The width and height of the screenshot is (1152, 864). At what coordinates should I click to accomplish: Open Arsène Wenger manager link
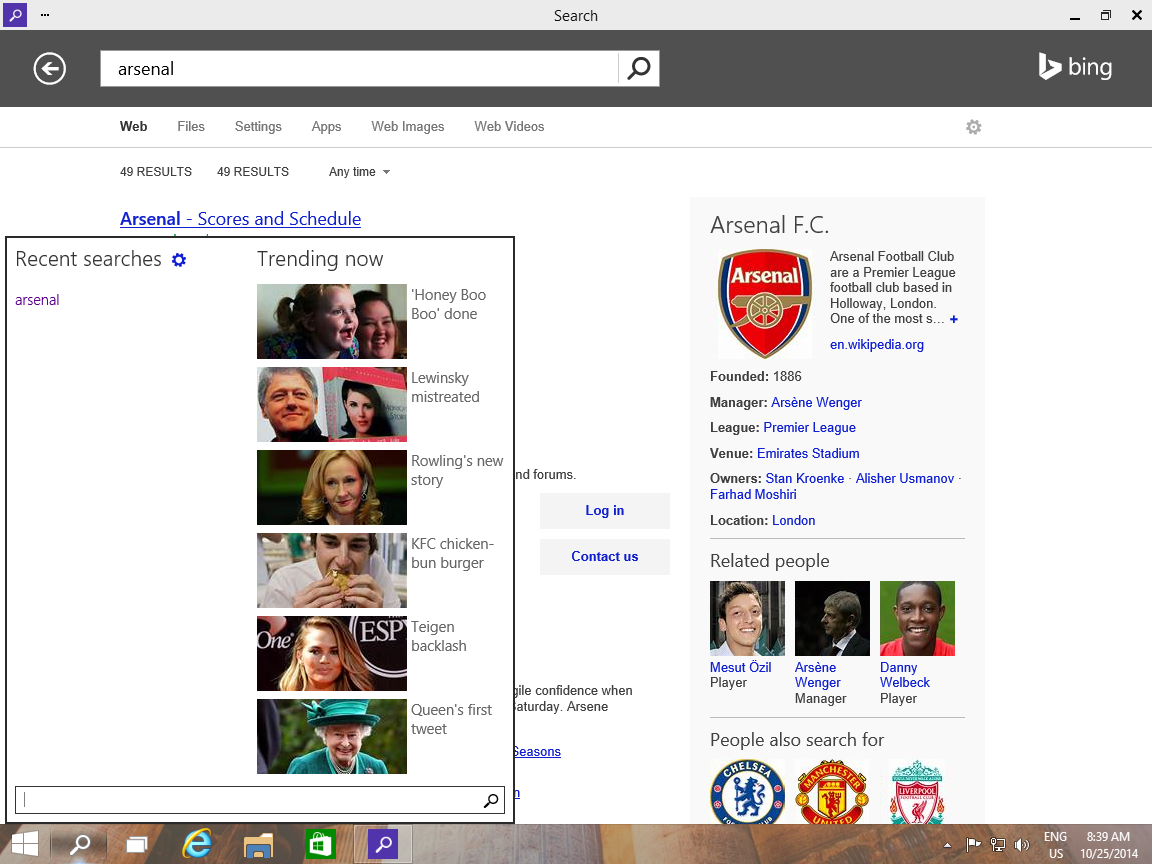(x=816, y=403)
